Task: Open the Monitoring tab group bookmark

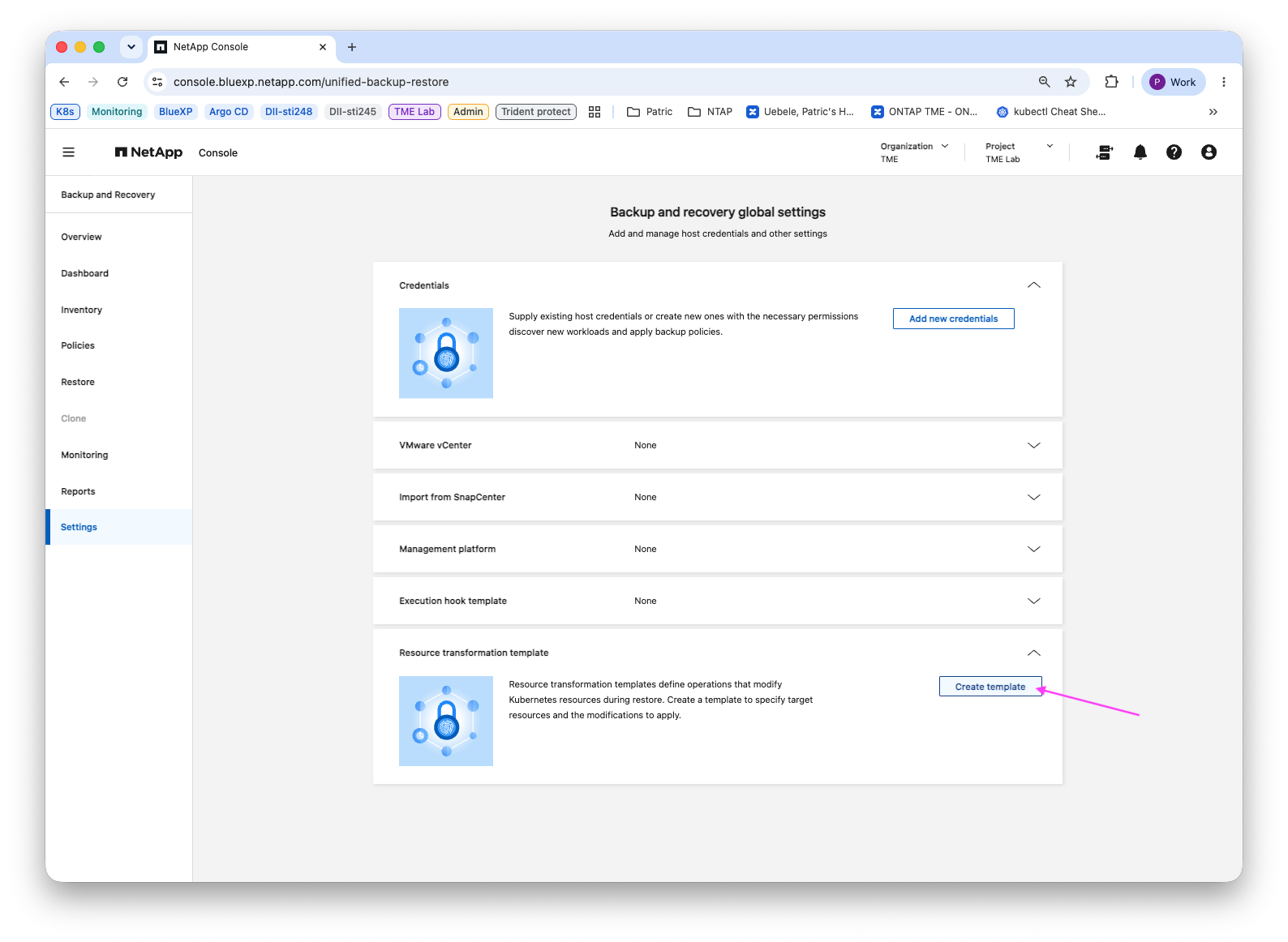Action: coord(117,112)
